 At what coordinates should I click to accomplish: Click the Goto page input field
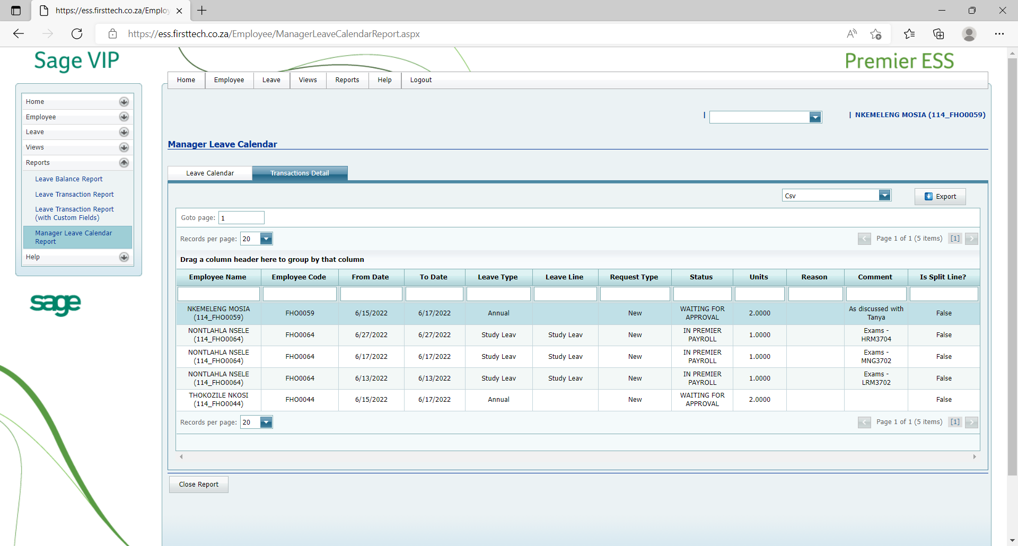point(241,217)
